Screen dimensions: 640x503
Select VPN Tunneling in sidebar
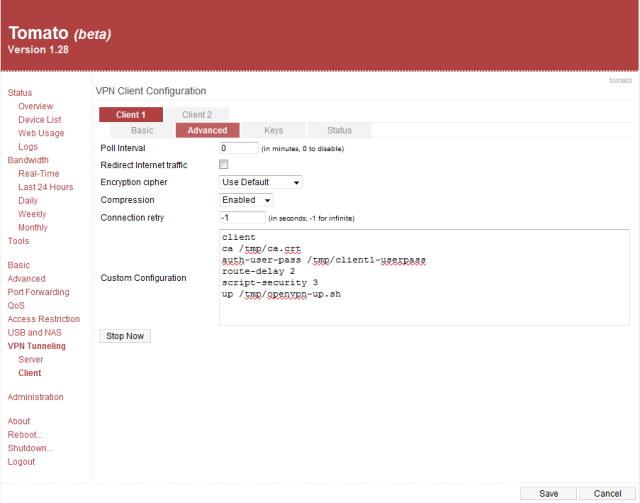click(x=36, y=346)
